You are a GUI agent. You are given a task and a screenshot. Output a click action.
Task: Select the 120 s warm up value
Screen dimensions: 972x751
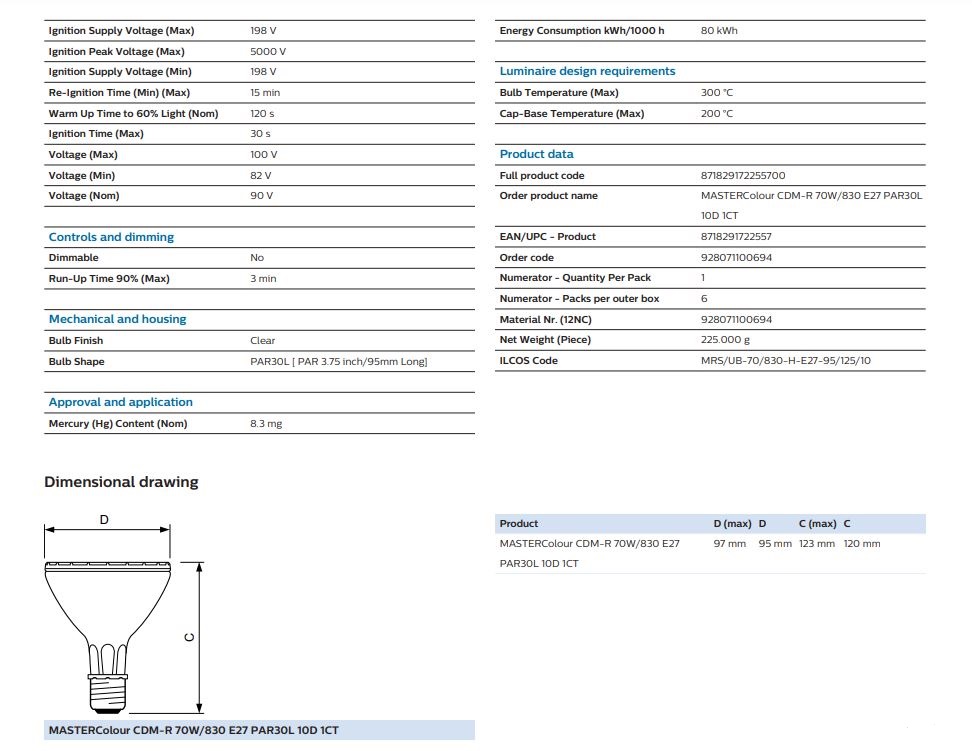262,113
